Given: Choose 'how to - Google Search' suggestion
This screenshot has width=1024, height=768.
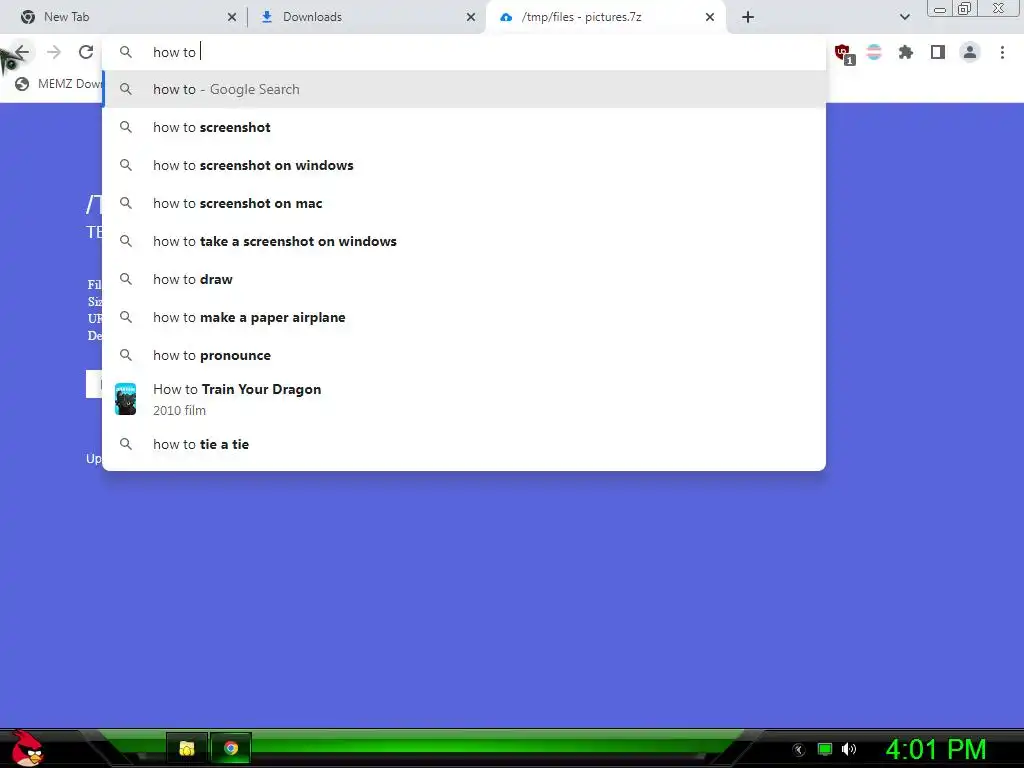Looking at the screenshot, I should [x=464, y=89].
